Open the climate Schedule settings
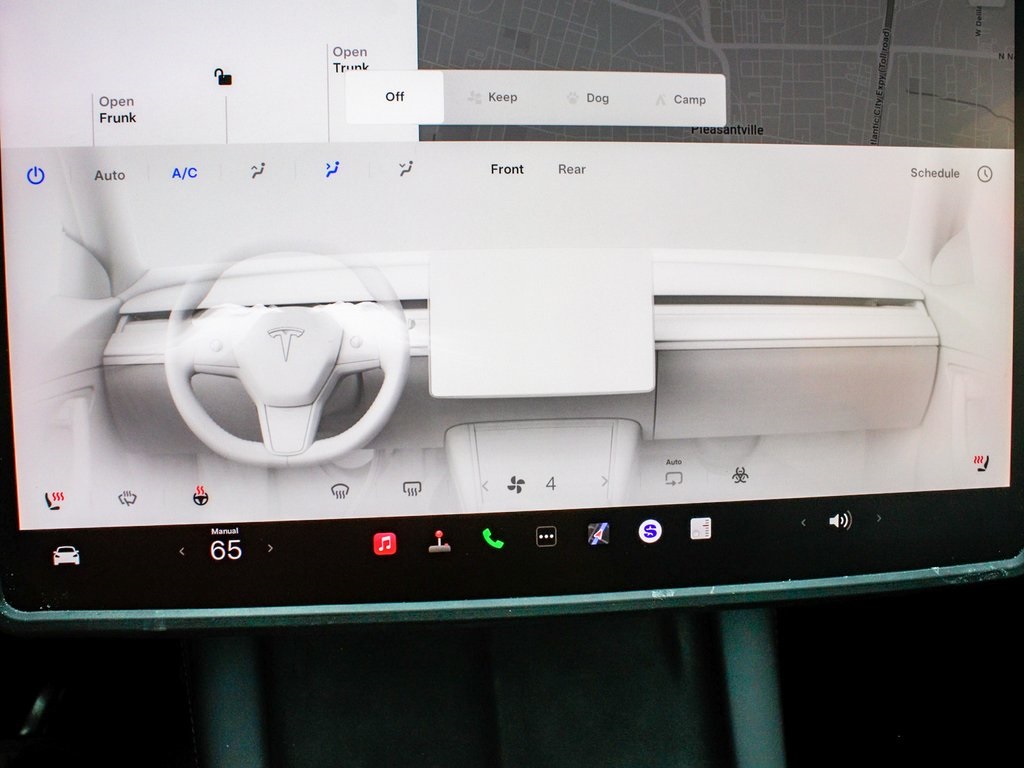 pos(935,173)
